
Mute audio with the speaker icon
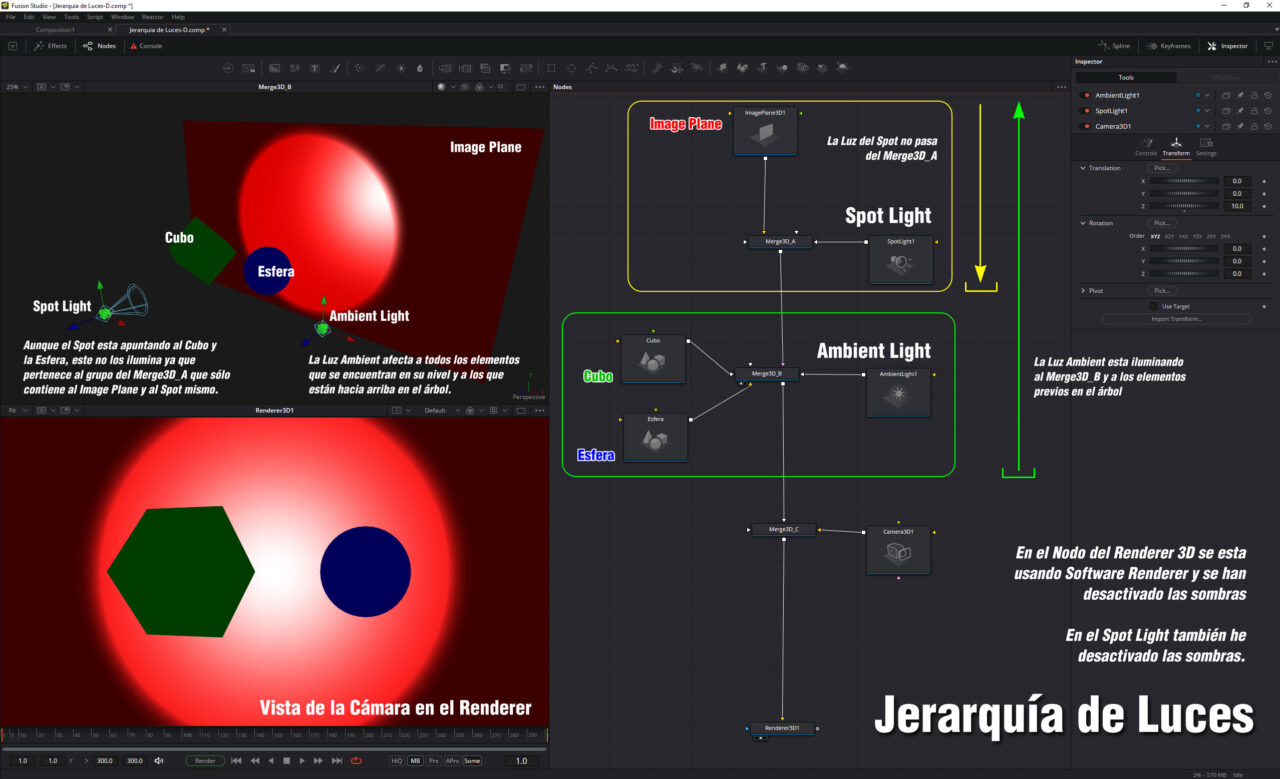(158, 761)
